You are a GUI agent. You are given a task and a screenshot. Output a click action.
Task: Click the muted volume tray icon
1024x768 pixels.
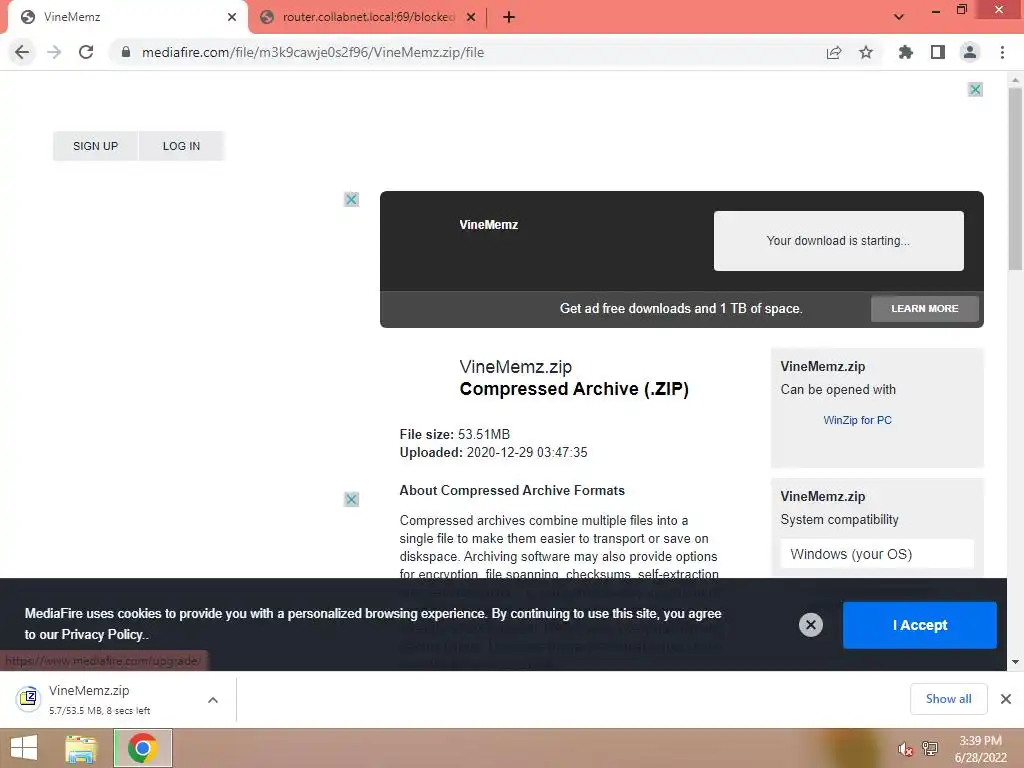click(904, 749)
